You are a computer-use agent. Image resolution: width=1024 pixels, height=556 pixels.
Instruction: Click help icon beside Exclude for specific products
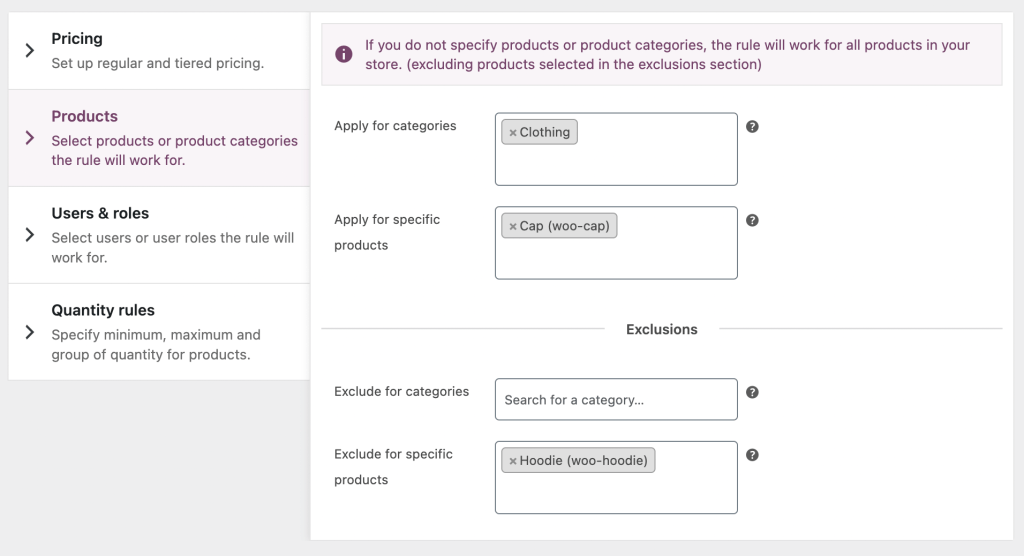[753, 455]
